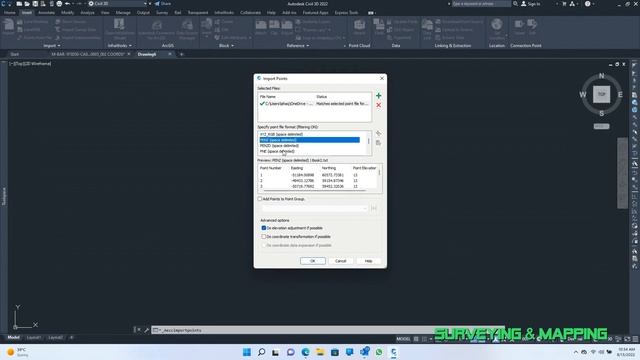640x360 pixels.
Task: Click the Windows Start button
Action: pos(247,352)
